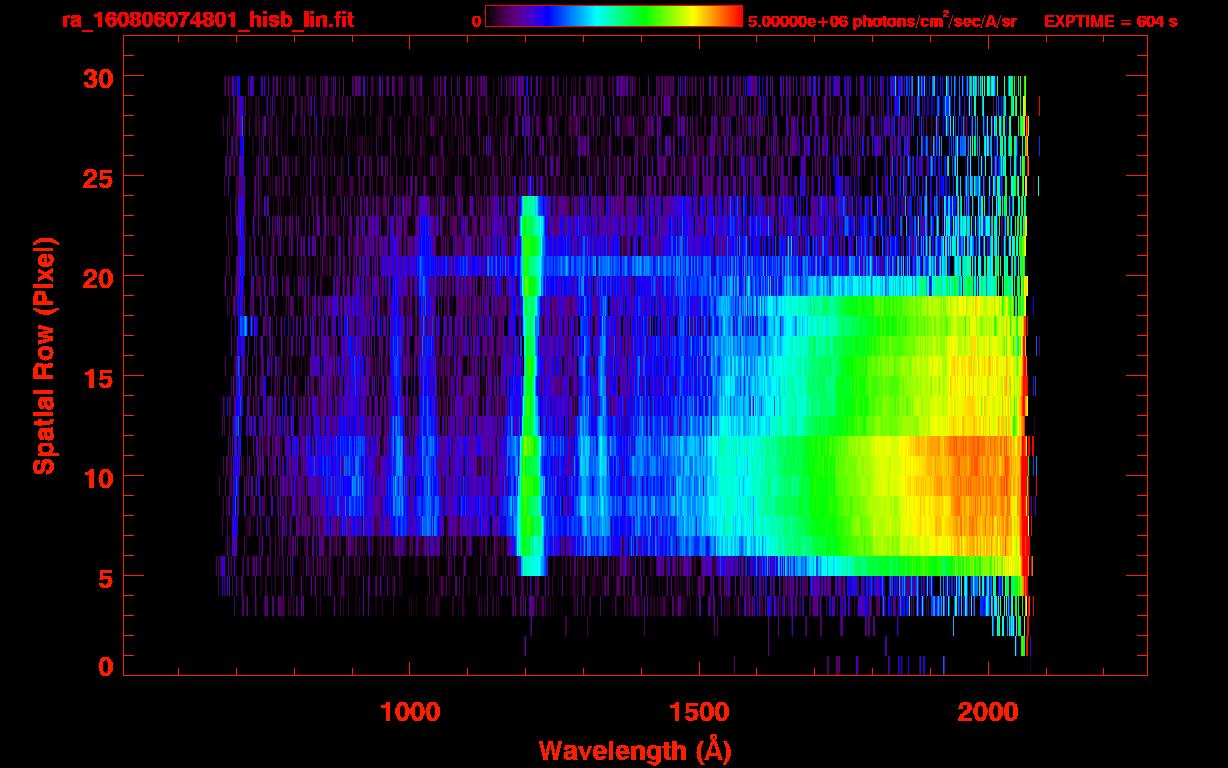Click the 1000 wavelength tick label
The width and height of the screenshot is (1228, 768).
[409, 712]
